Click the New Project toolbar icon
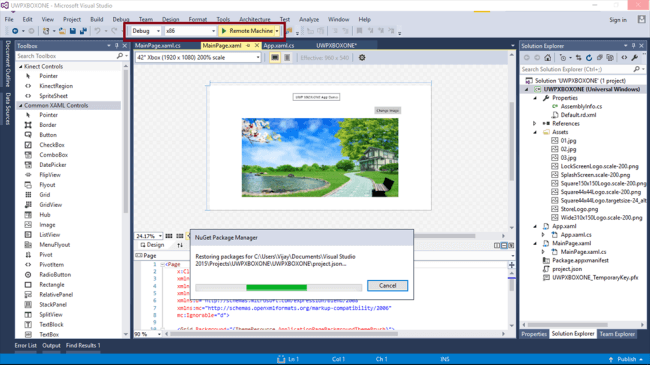 point(46,31)
